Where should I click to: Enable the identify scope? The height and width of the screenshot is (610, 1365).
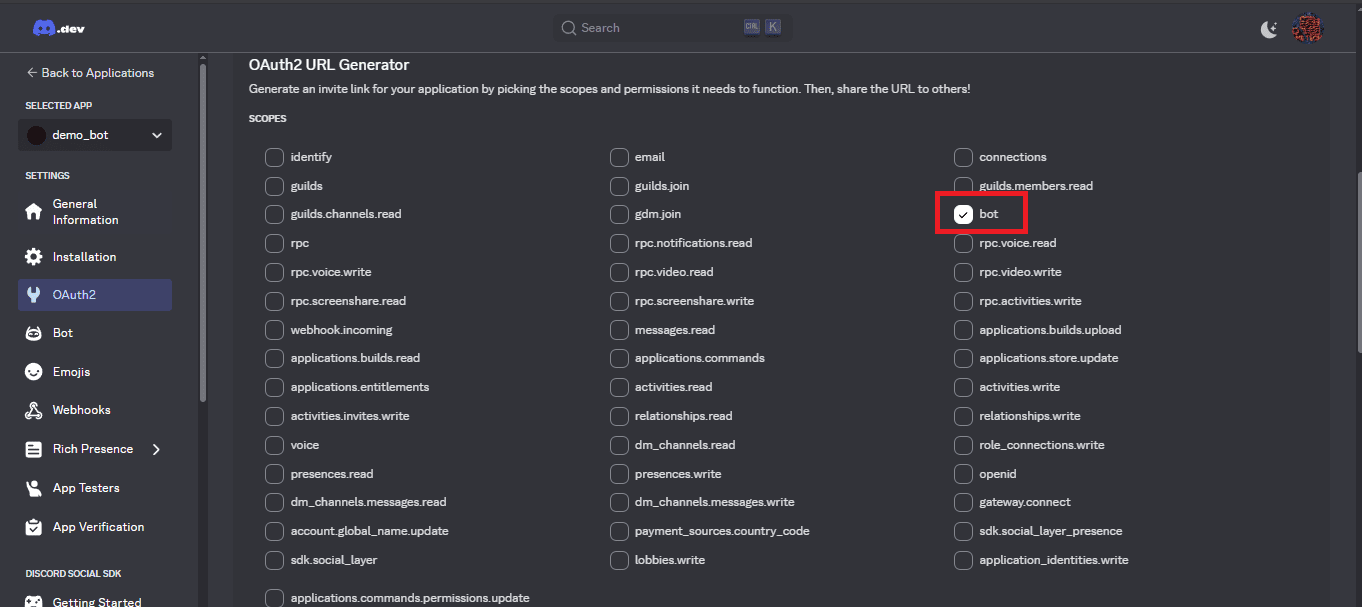274,157
